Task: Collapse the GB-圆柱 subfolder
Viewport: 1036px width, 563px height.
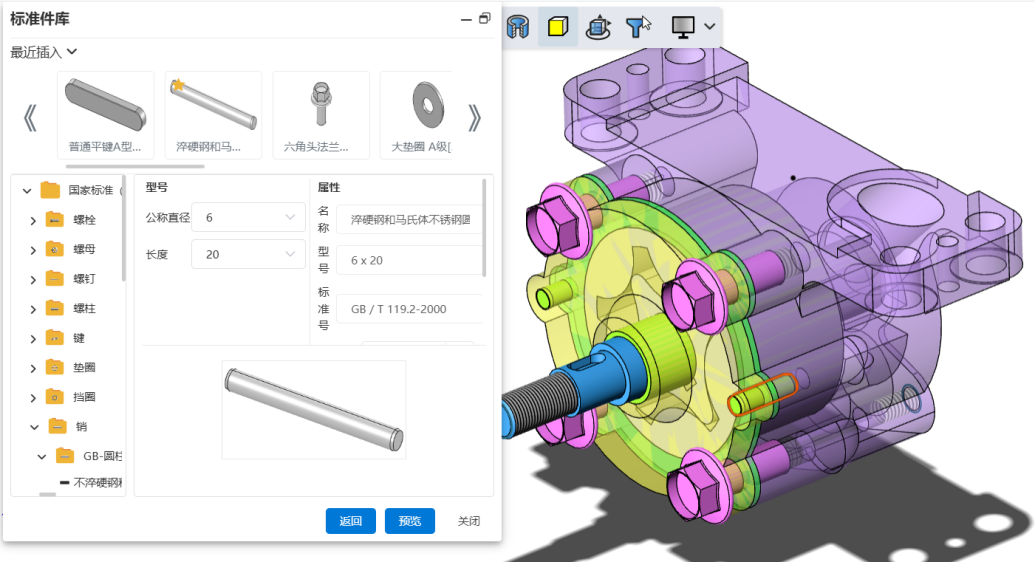Action: [x=42, y=457]
